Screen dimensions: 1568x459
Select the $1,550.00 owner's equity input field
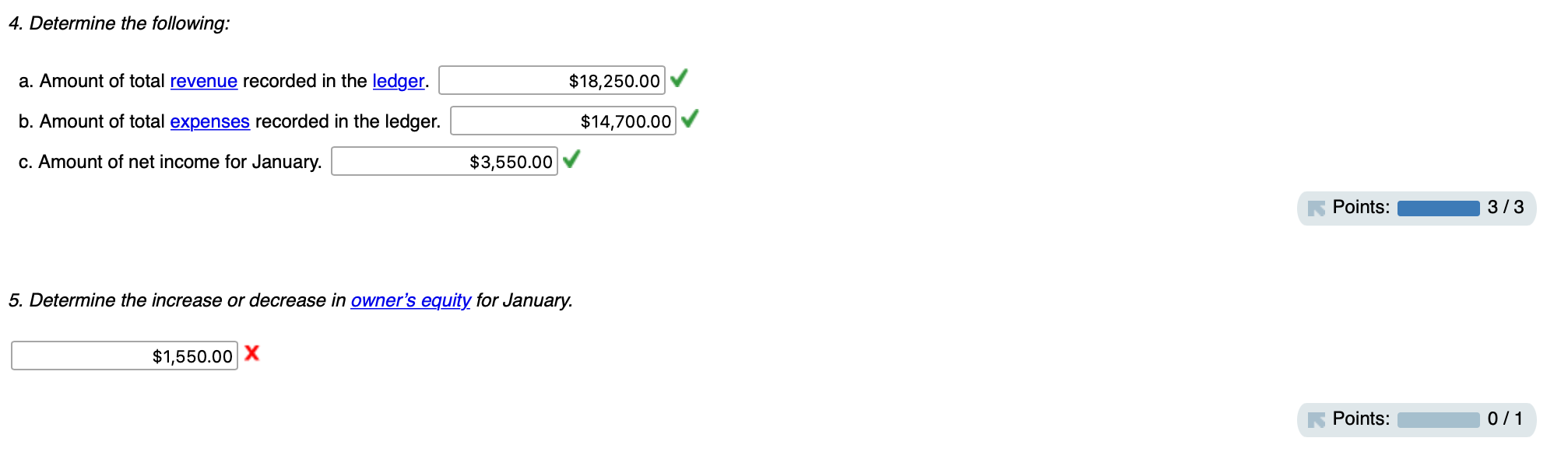(x=125, y=356)
